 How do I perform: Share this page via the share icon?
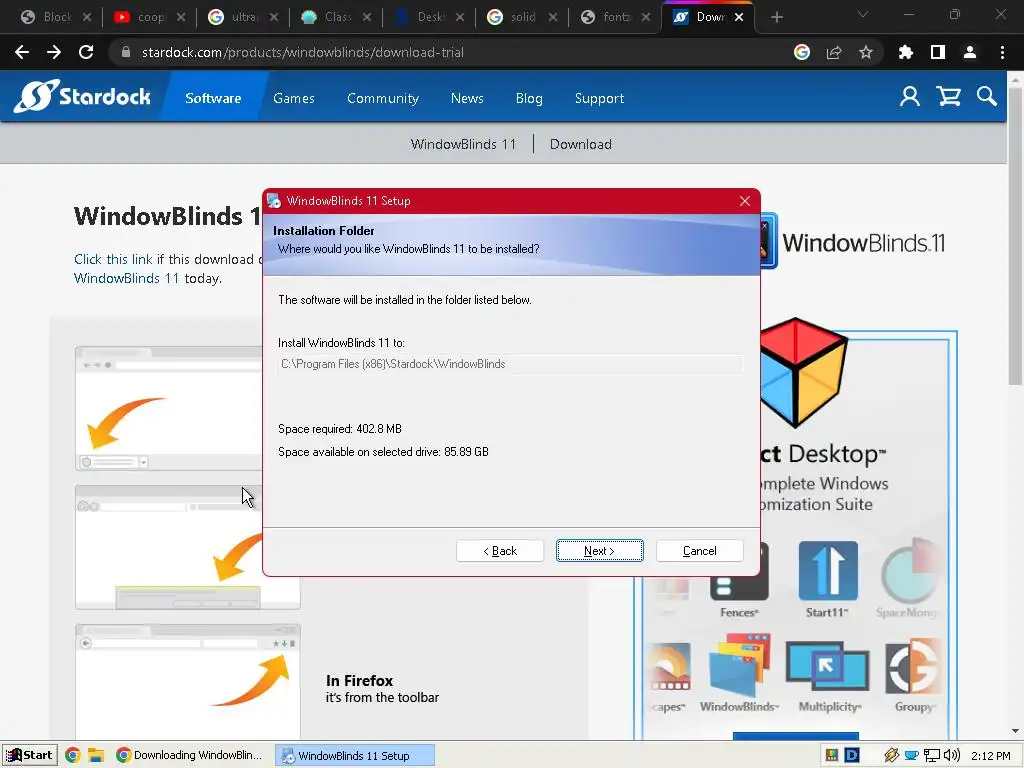point(834,52)
